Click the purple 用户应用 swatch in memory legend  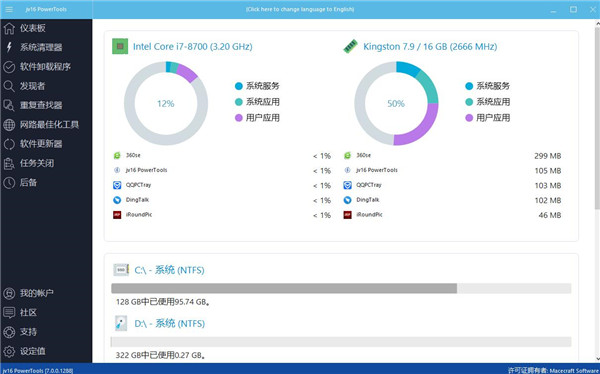(x=469, y=118)
